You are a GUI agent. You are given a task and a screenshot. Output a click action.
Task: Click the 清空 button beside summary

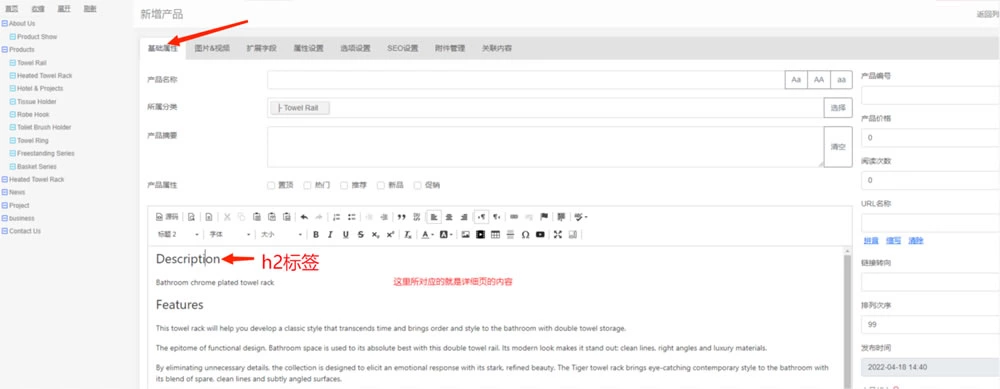pos(838,147)
